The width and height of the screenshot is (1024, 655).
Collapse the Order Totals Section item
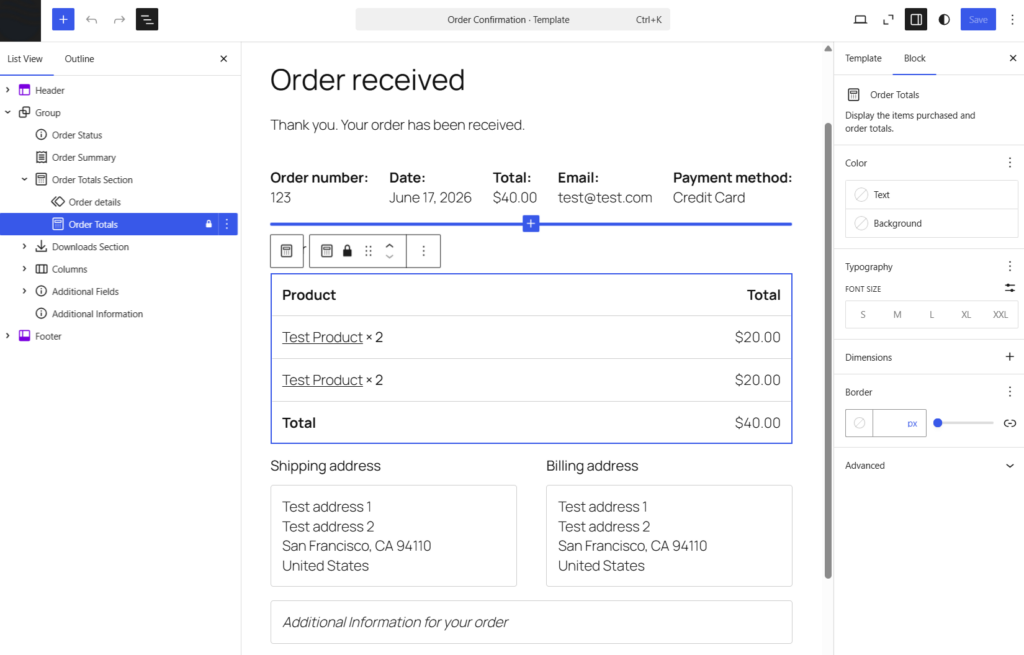24,180
